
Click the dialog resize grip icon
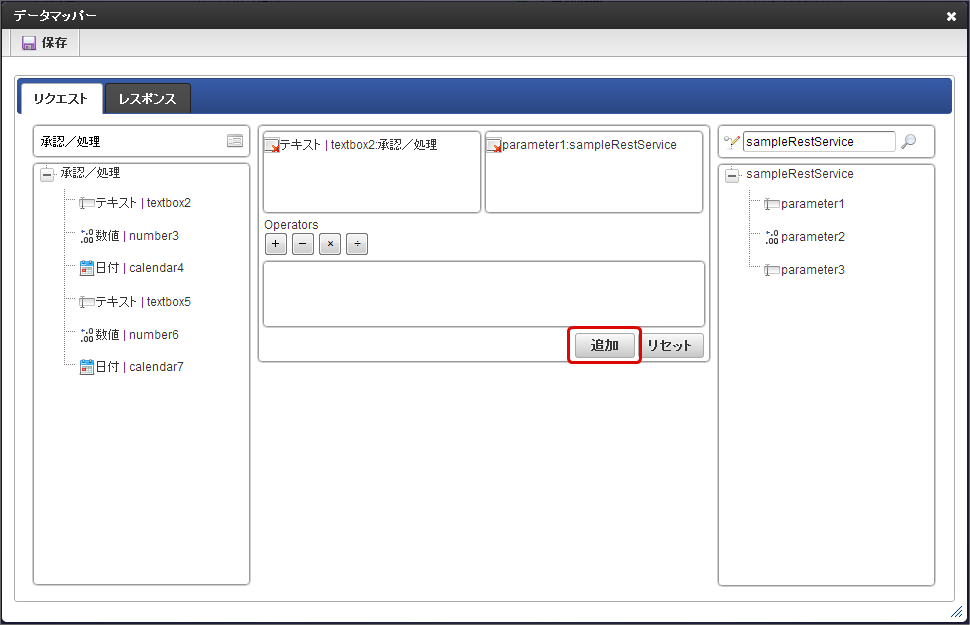coord(956,612)
